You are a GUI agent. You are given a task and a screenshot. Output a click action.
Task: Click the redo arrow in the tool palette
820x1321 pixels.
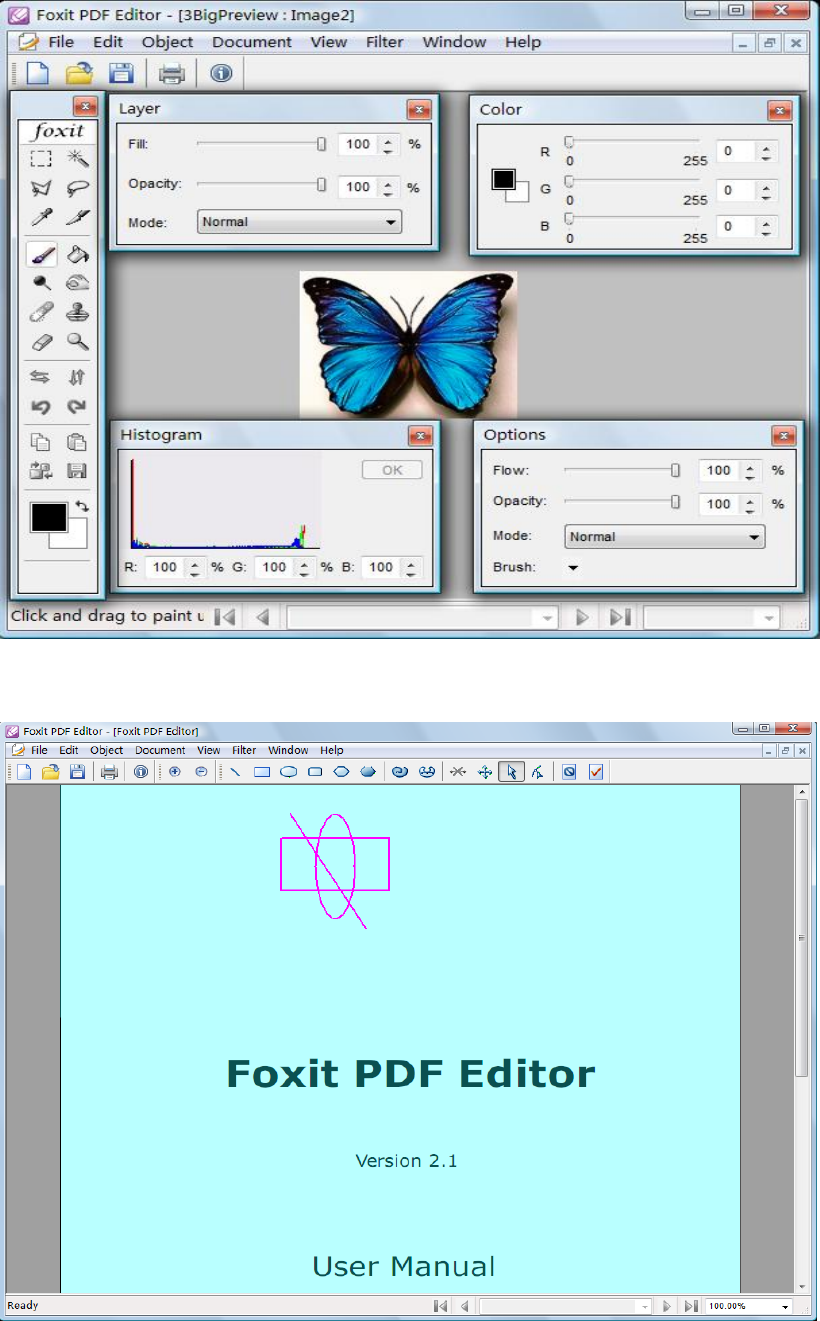pyautogui.click(x=77, y=407)
